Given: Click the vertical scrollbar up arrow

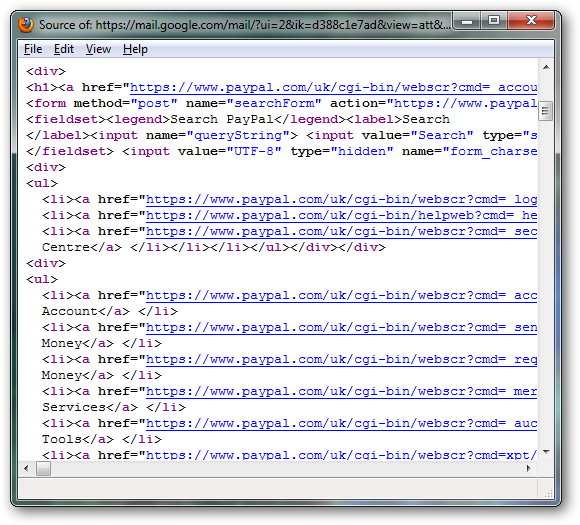Looking at the screenshot, I should [546, 67].
